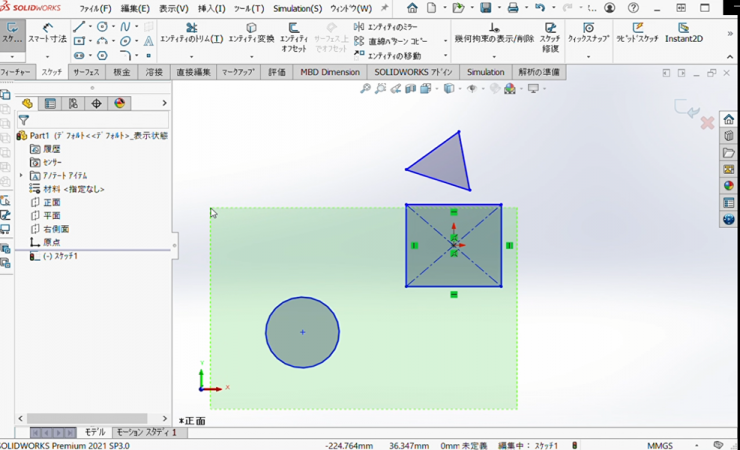The image size is (740, 450).
Task: Select the Point sketch tool
Action: 148,56
